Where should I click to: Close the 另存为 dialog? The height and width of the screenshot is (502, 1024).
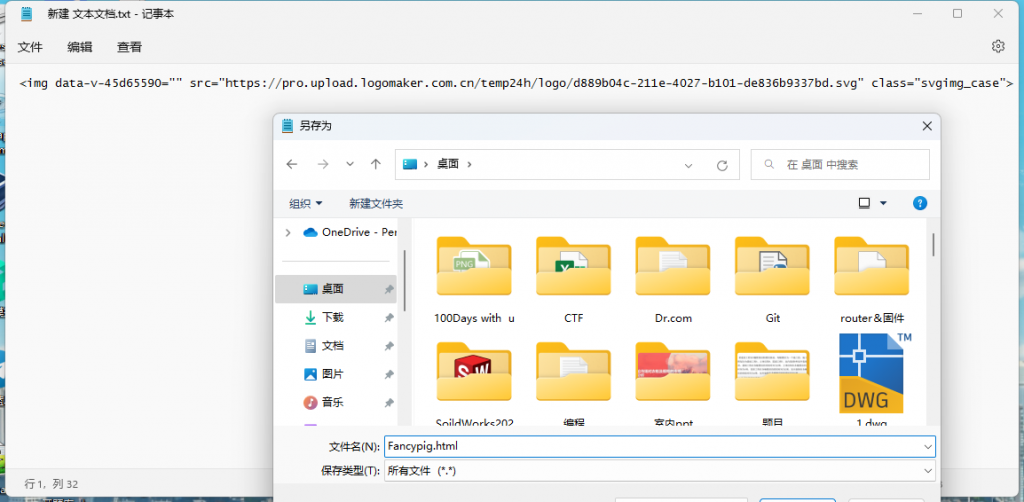coord(927,127)
